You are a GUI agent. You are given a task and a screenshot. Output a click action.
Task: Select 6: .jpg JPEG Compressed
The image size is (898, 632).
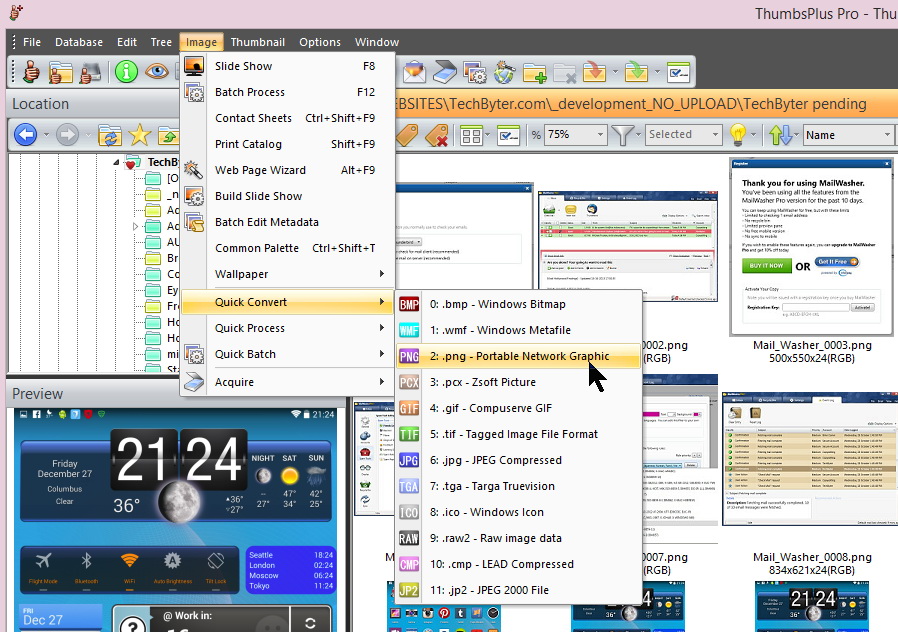point(518,460)
